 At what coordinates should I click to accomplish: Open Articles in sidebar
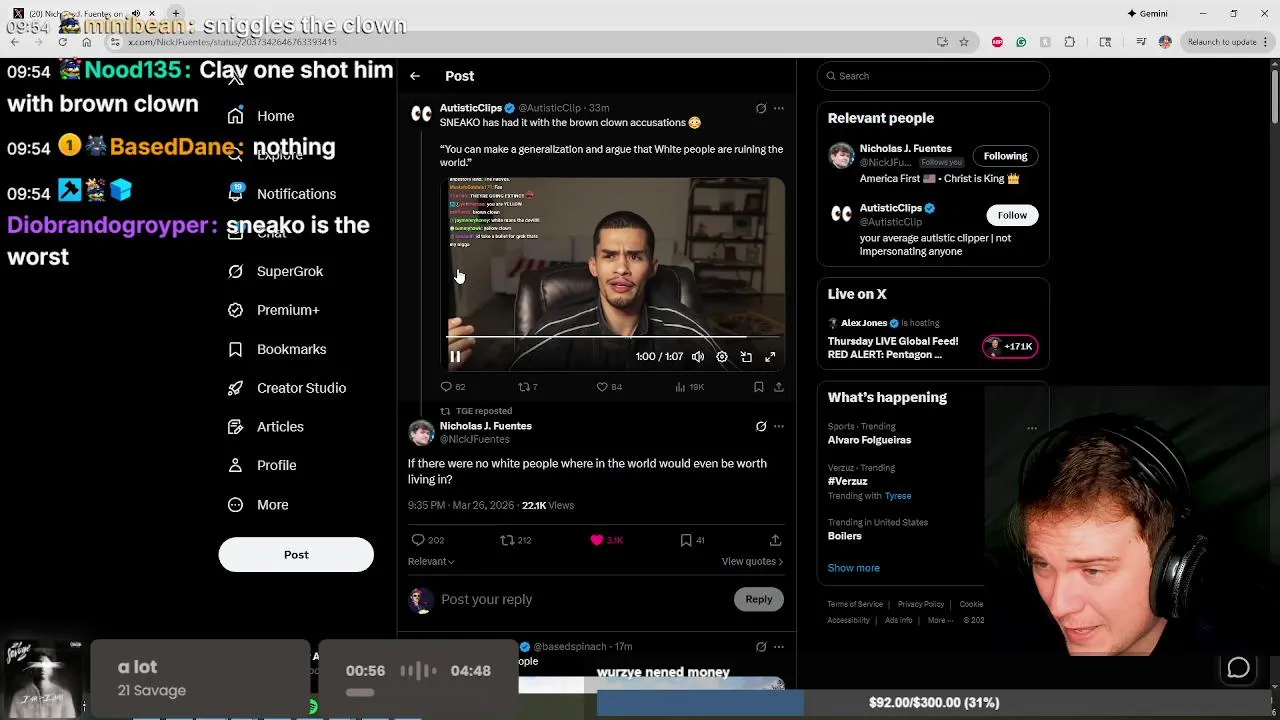point(266,427)
